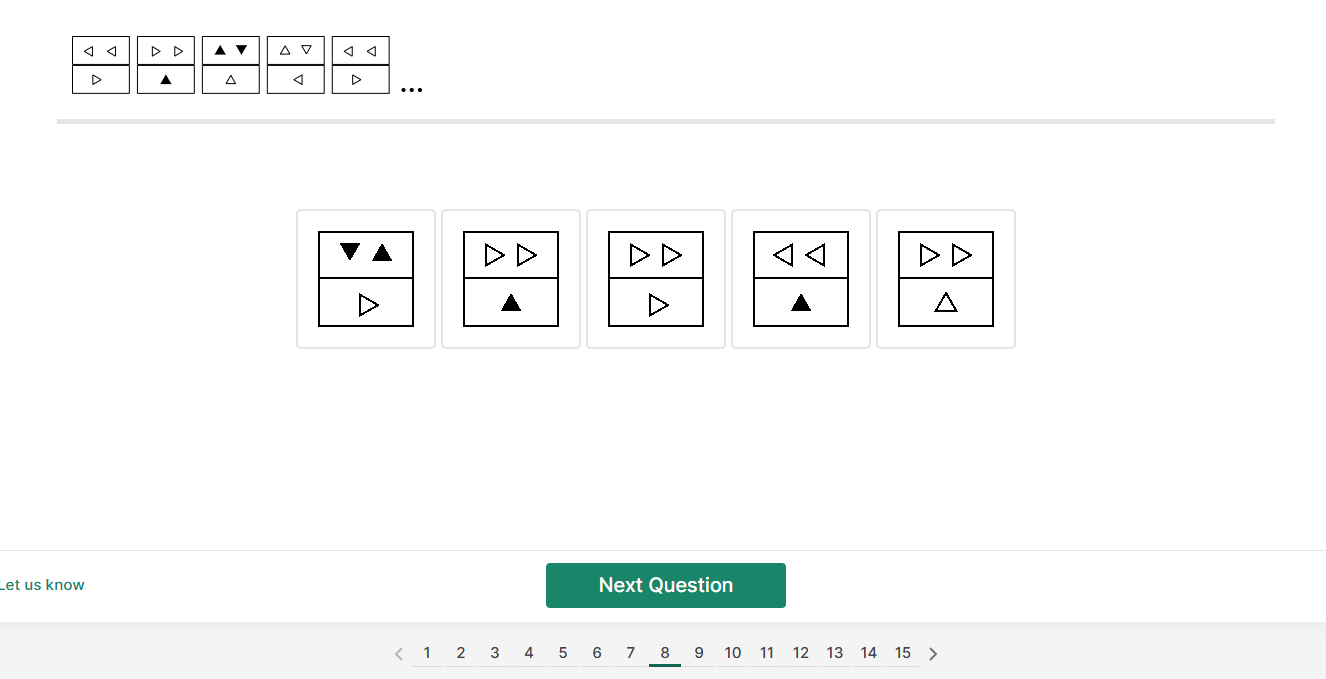Open the Let us know link
The image size is (1326, 679).
(x=42, y=585)
